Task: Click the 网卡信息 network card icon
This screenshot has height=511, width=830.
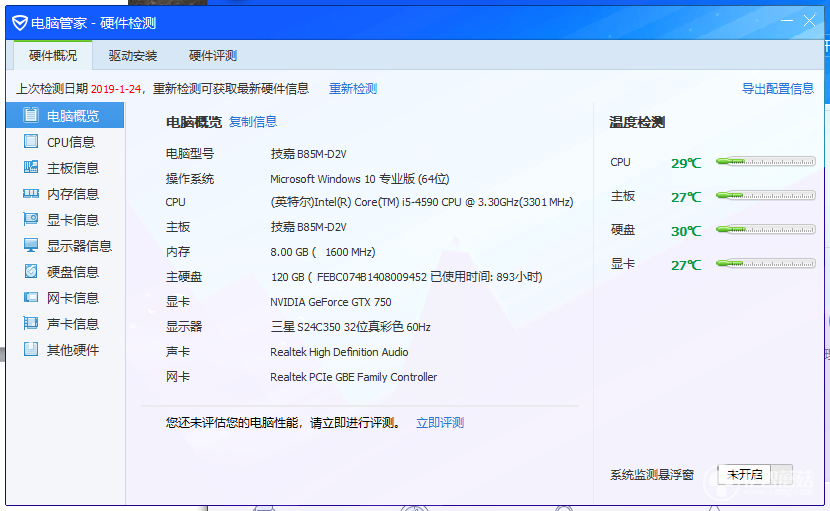Action: click(31, 297)
